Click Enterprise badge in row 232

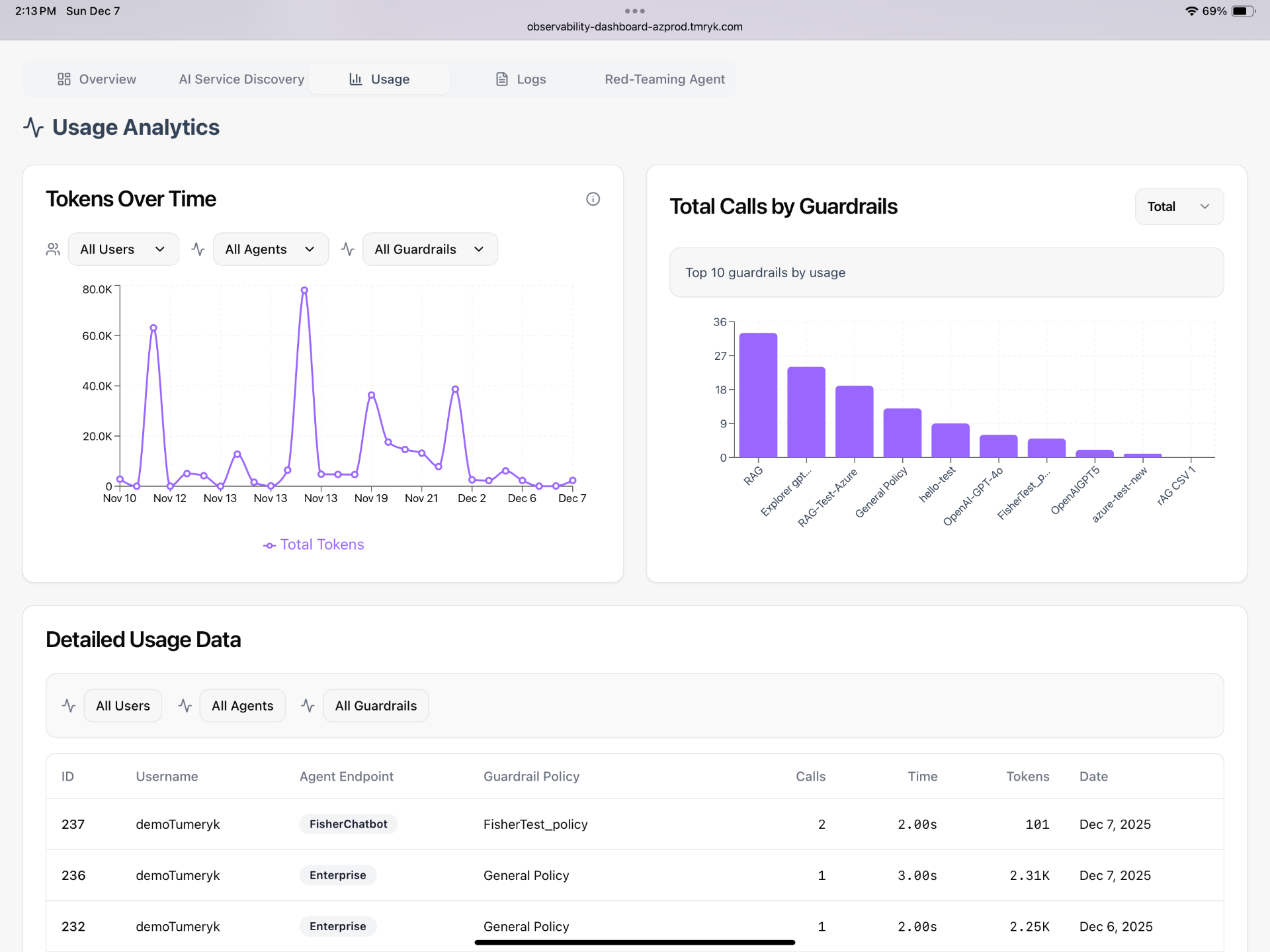tap(338, 926)
